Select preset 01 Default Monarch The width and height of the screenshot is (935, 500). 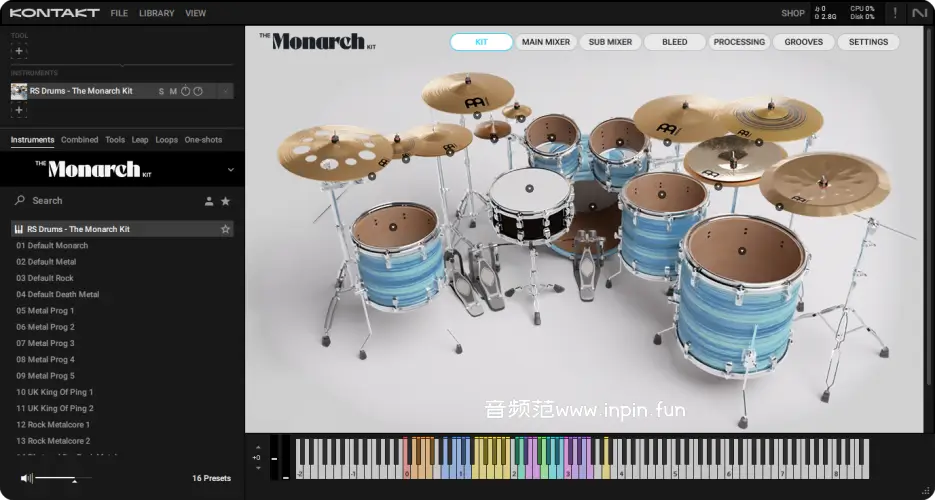[52, 246]
